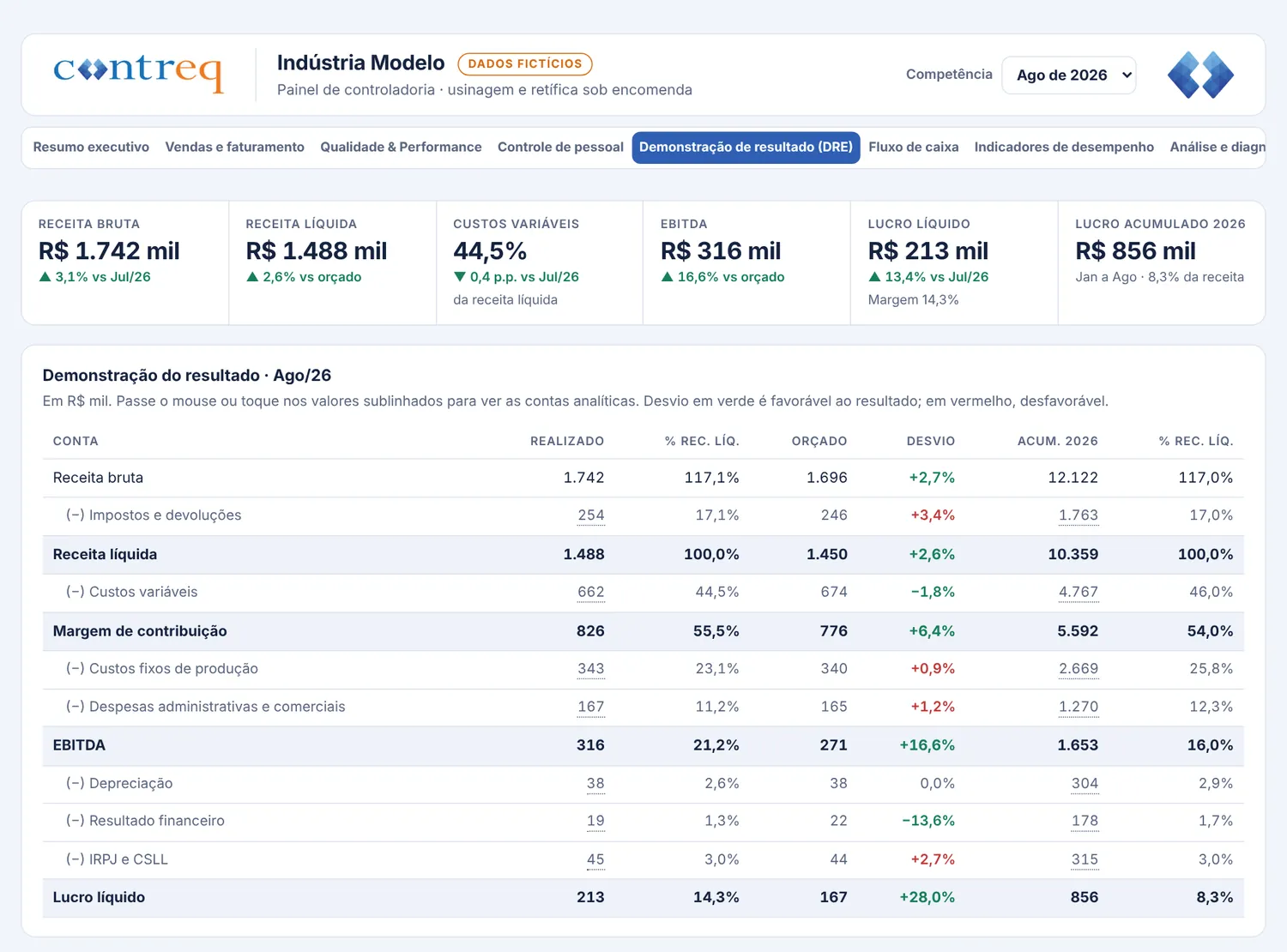Image resolution: width=1287 pixels, height=952 pixels.
Task: Open the Análise e diagnóstico tab
Action: (x=1217, y=147)
